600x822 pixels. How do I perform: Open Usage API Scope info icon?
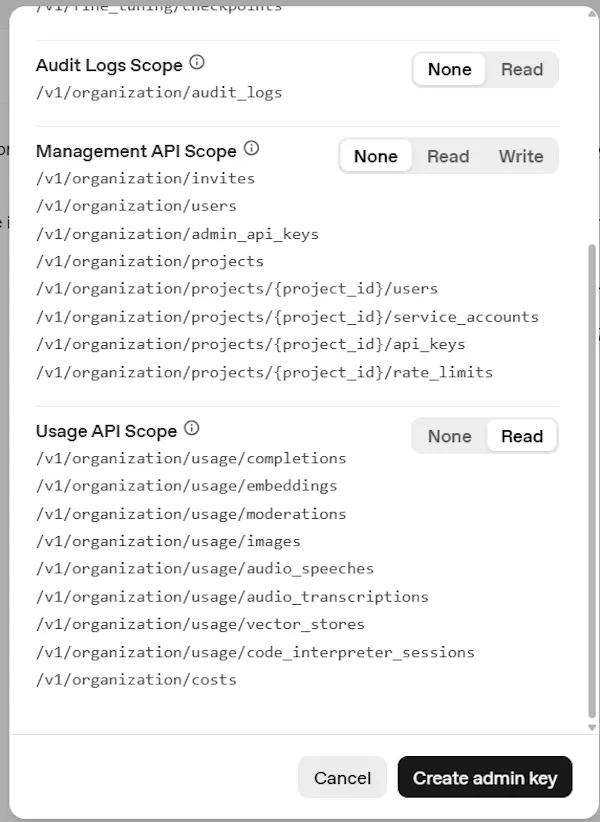(x=192, y=428)
